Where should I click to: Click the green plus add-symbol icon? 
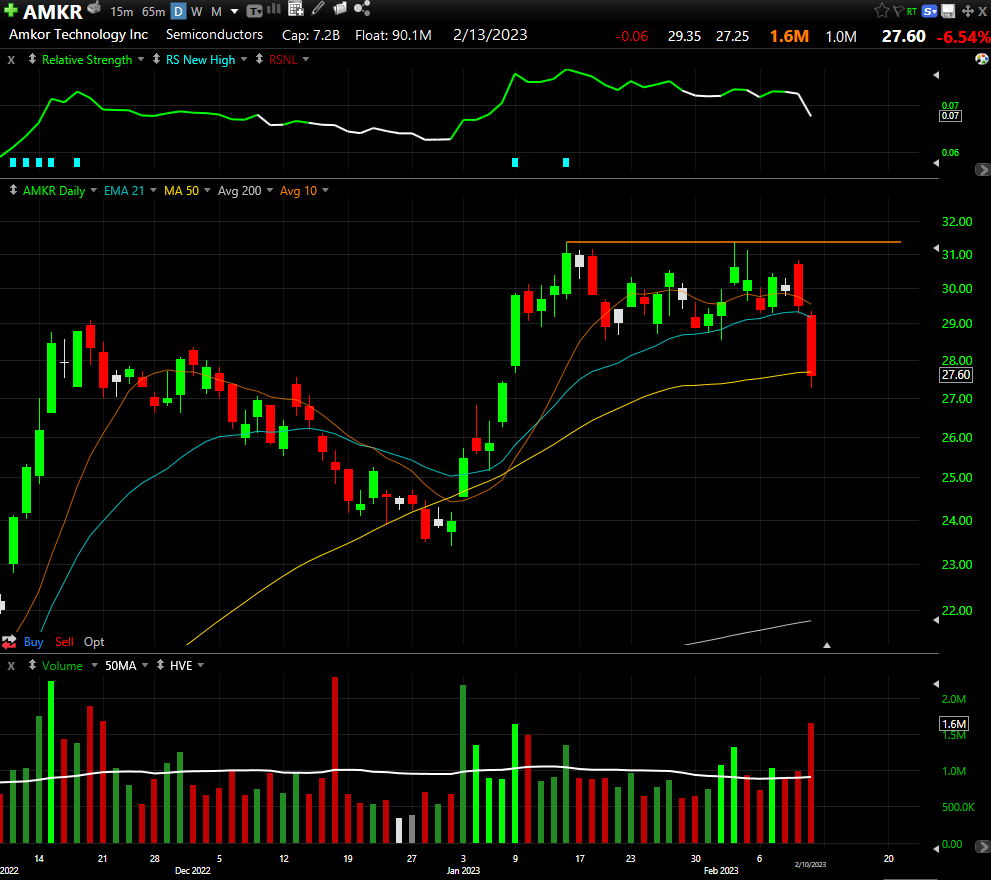pyautogui.click(x=11, y=10)
